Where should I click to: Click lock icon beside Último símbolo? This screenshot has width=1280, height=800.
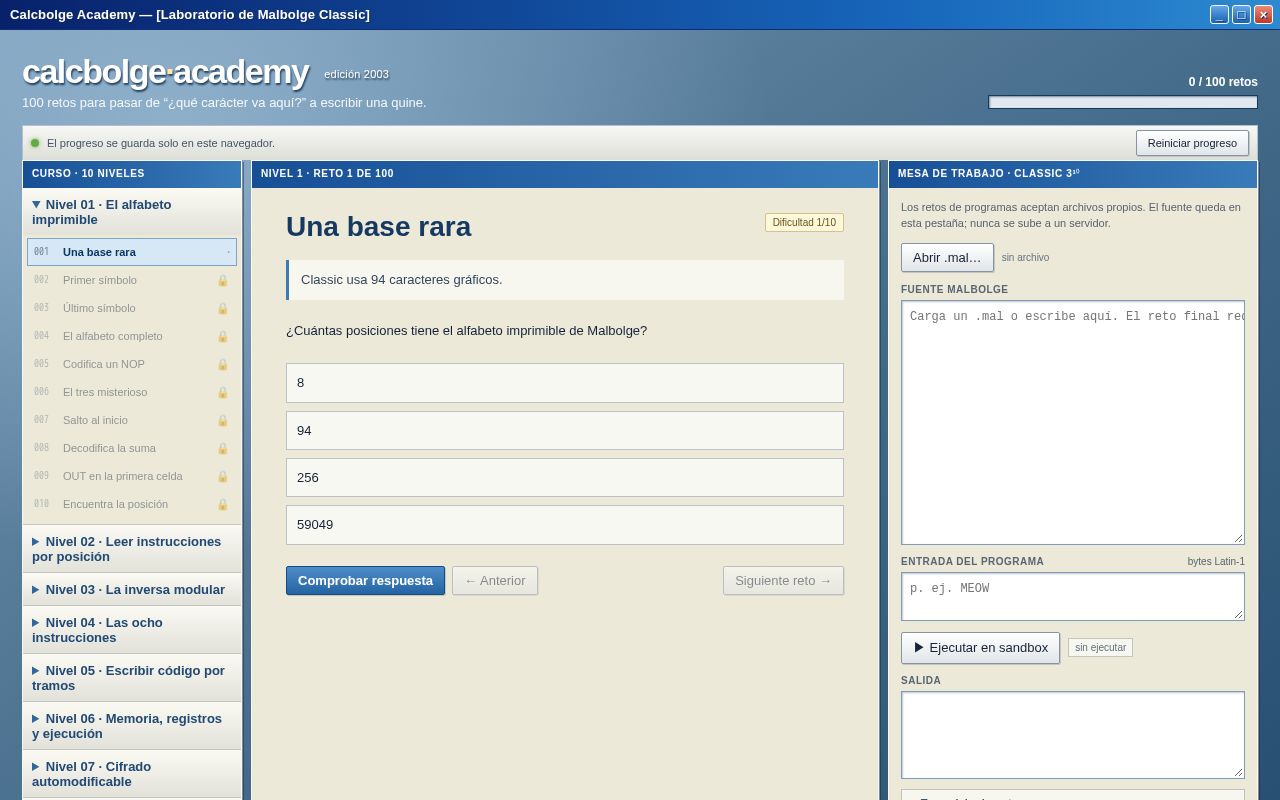point(223,308)
